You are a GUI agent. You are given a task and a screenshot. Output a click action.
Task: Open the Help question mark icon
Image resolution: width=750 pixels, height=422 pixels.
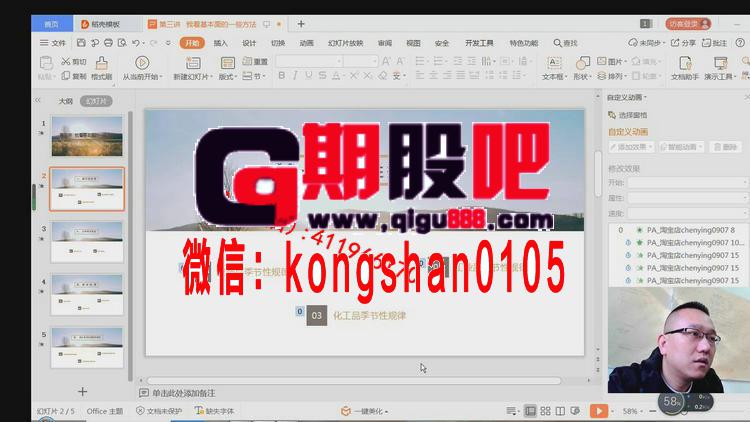739,43
